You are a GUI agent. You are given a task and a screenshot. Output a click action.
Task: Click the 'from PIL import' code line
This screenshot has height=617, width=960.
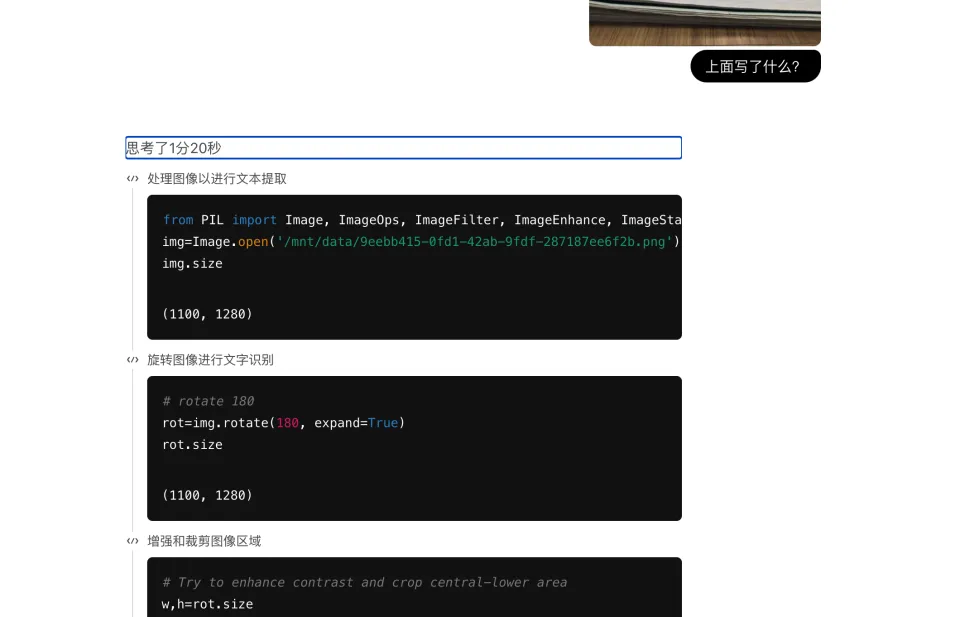click(420, 220)
